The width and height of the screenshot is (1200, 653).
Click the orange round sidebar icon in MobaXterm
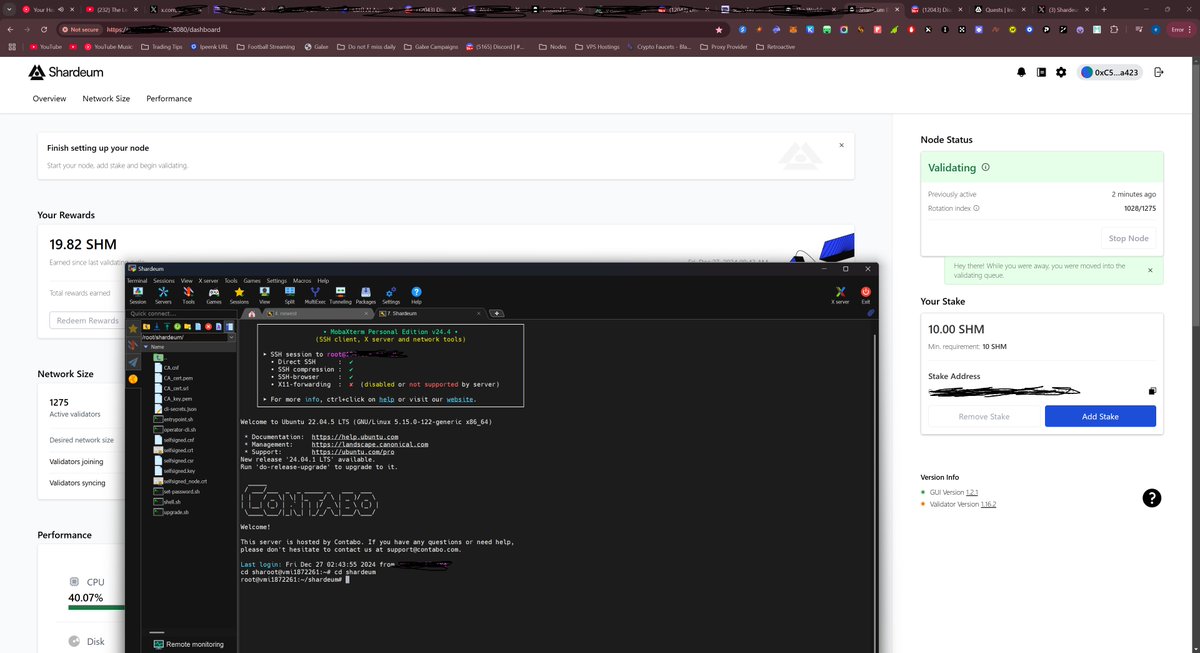pos(133,379)
